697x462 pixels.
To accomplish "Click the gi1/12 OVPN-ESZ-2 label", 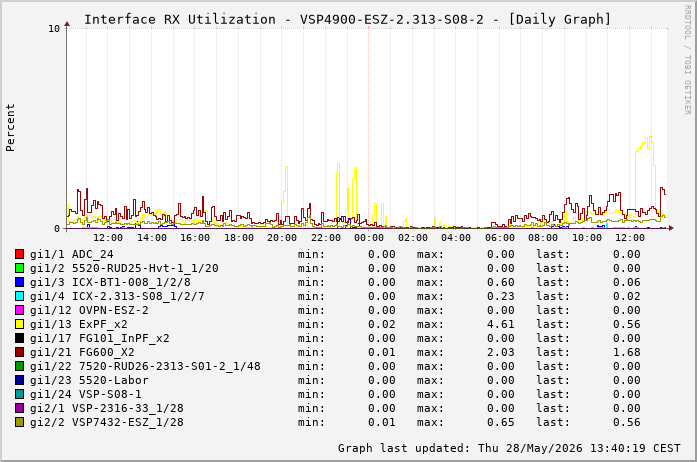I will (89, 310).
